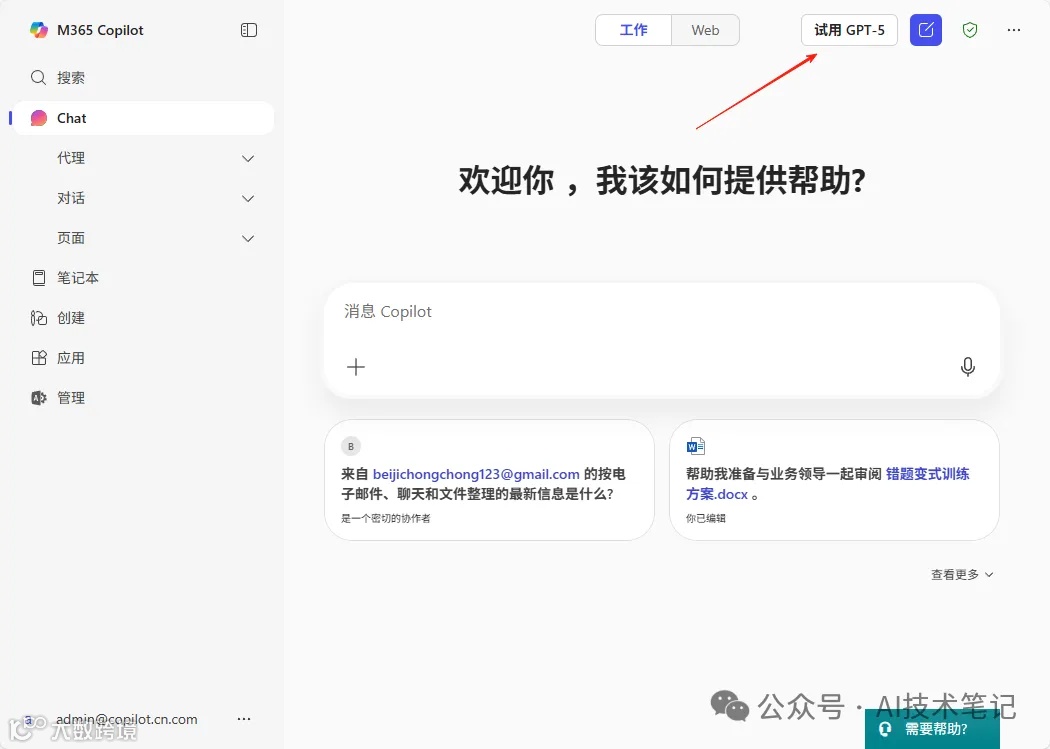Collapse the sidebar with the panel toggle icon

pos(249,30)
